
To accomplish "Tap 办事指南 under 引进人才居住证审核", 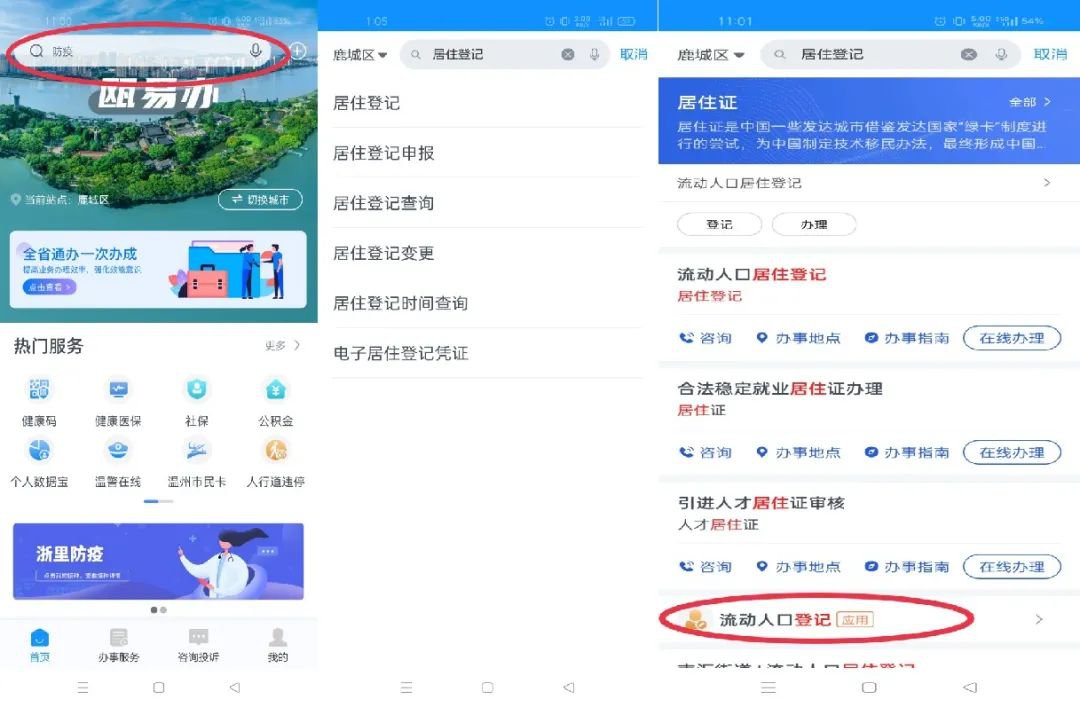I will [x=906, y=567].
